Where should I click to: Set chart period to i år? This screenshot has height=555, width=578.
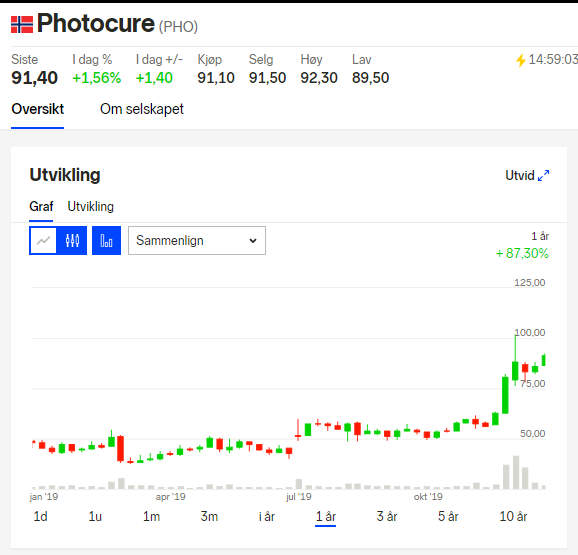pyautogui.click(x=267, y=516)
